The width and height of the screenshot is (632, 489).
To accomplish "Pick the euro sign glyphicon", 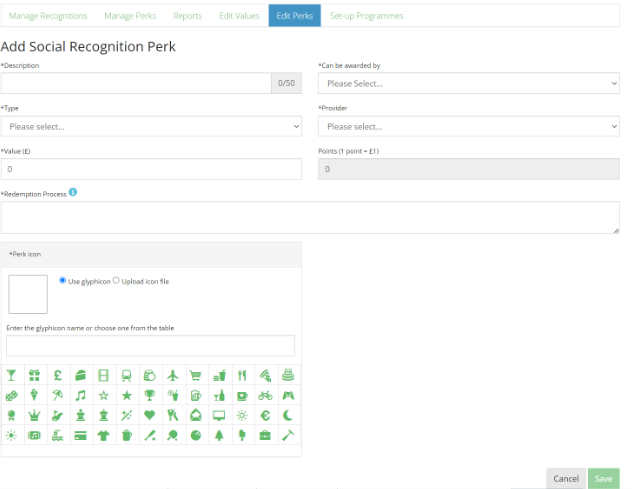I will 265,415.
